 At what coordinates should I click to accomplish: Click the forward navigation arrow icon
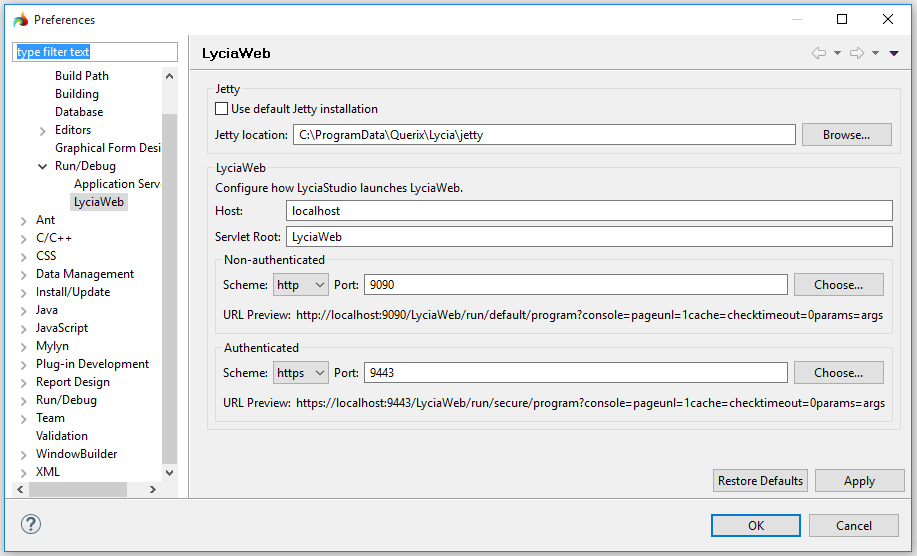tap(856, 53)
